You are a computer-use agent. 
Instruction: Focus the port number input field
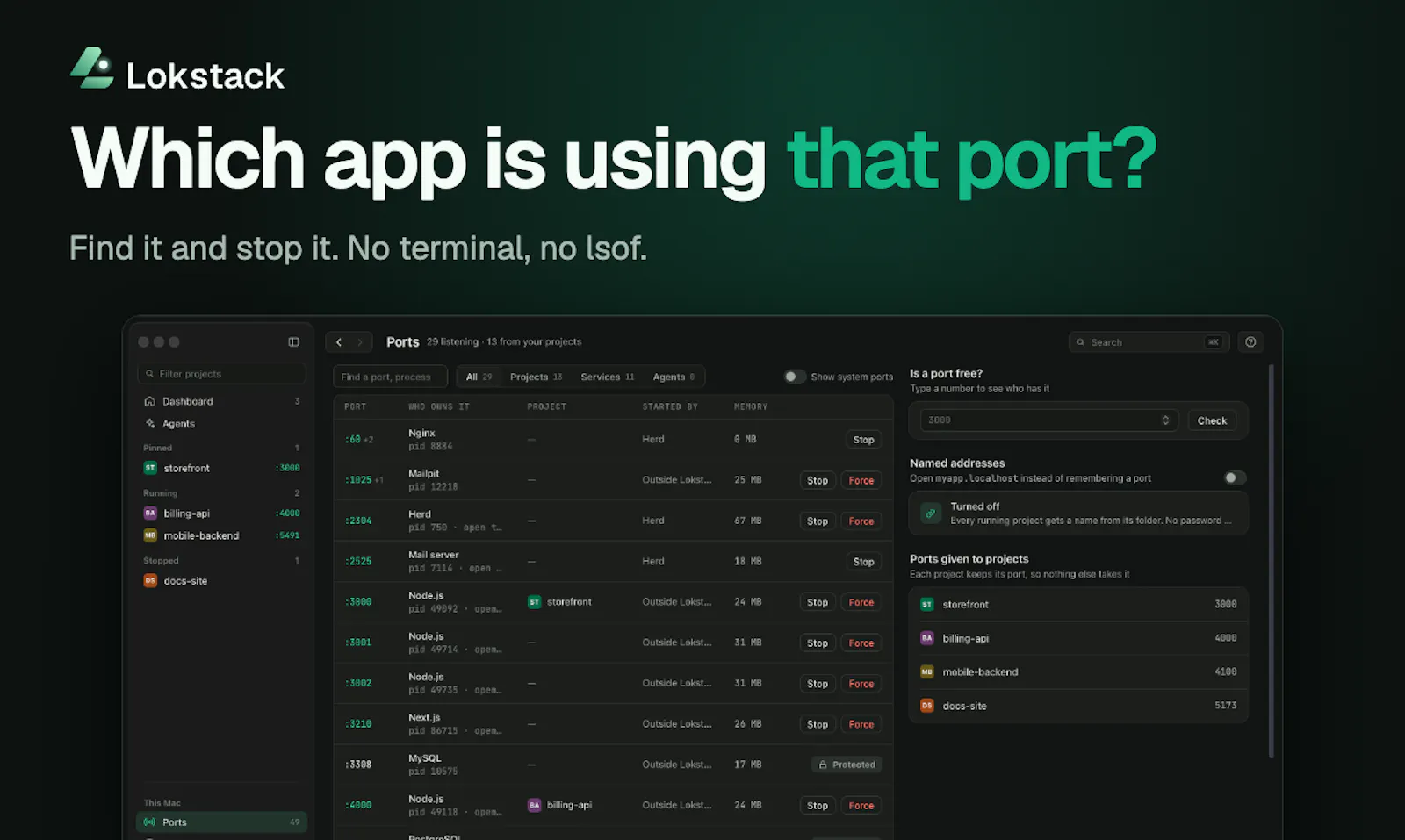[x=1049, y=420]
